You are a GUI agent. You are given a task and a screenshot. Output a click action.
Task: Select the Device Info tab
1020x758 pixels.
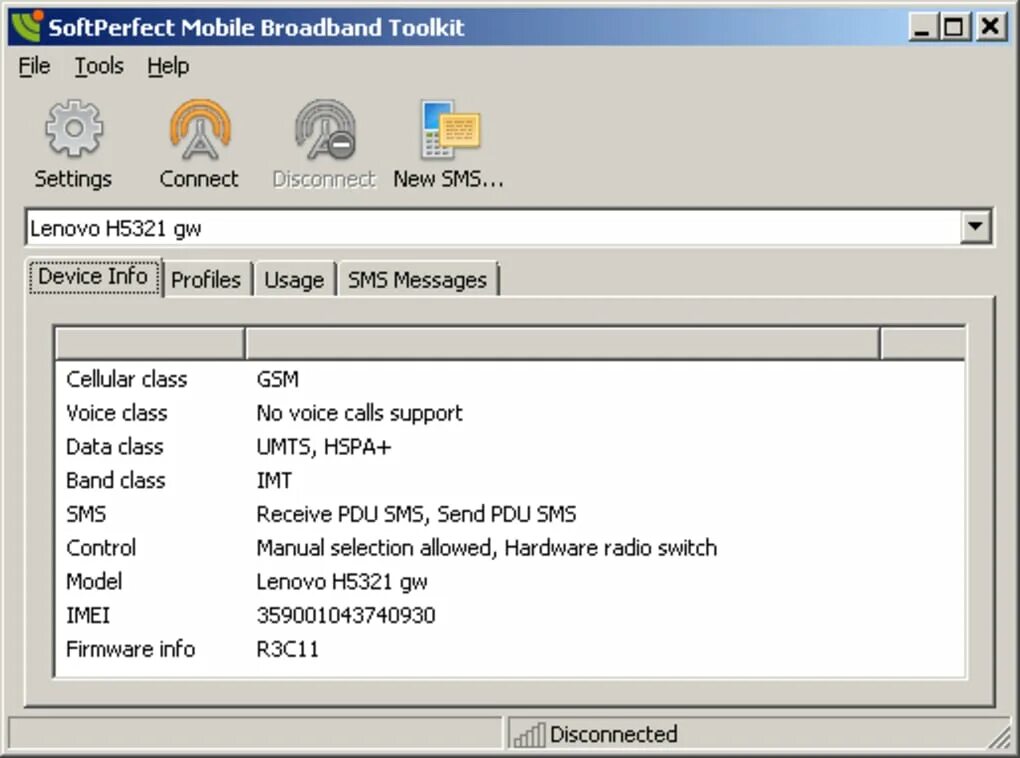pos(93,276)
